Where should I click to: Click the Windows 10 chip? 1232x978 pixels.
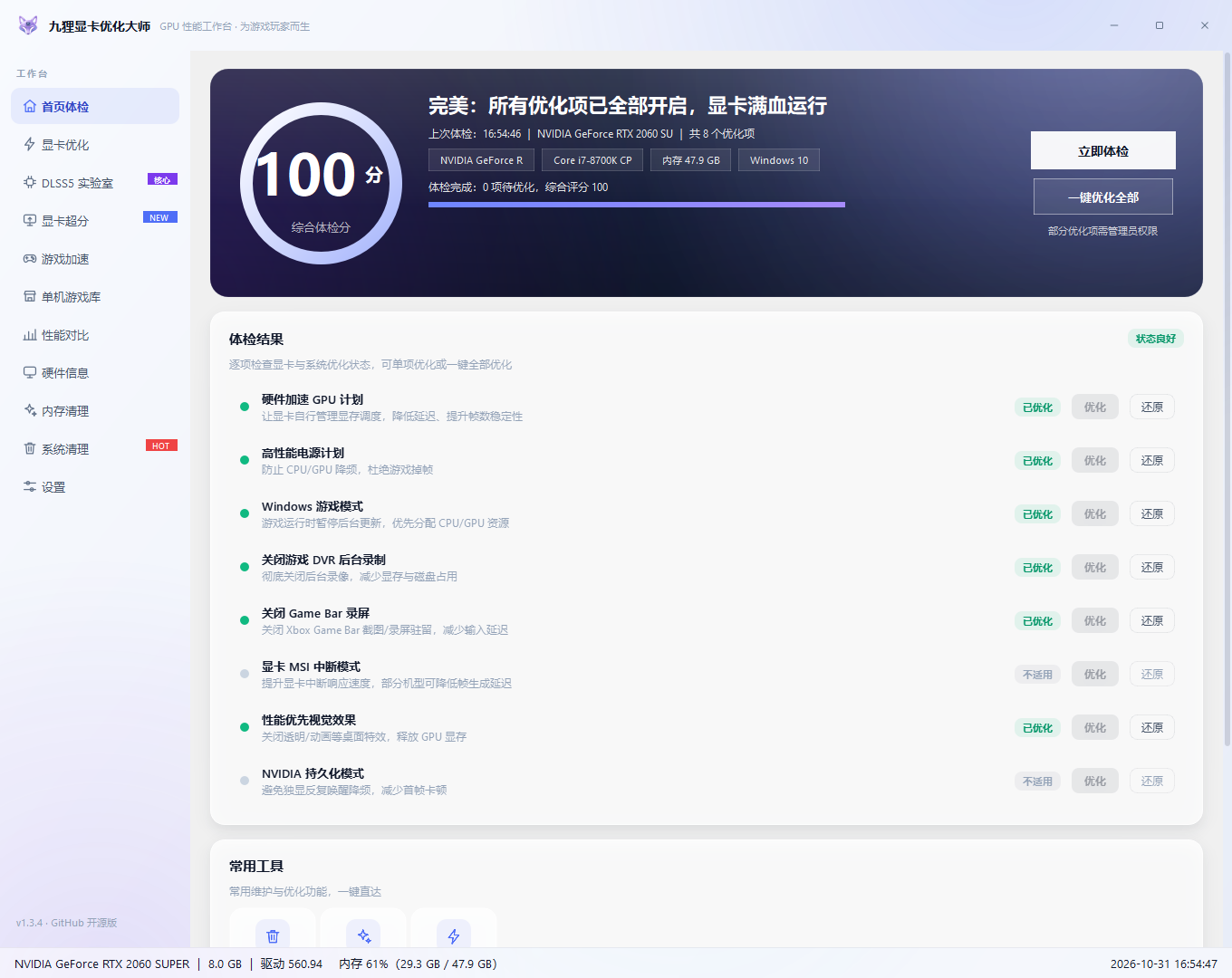(x=779, y=160)
